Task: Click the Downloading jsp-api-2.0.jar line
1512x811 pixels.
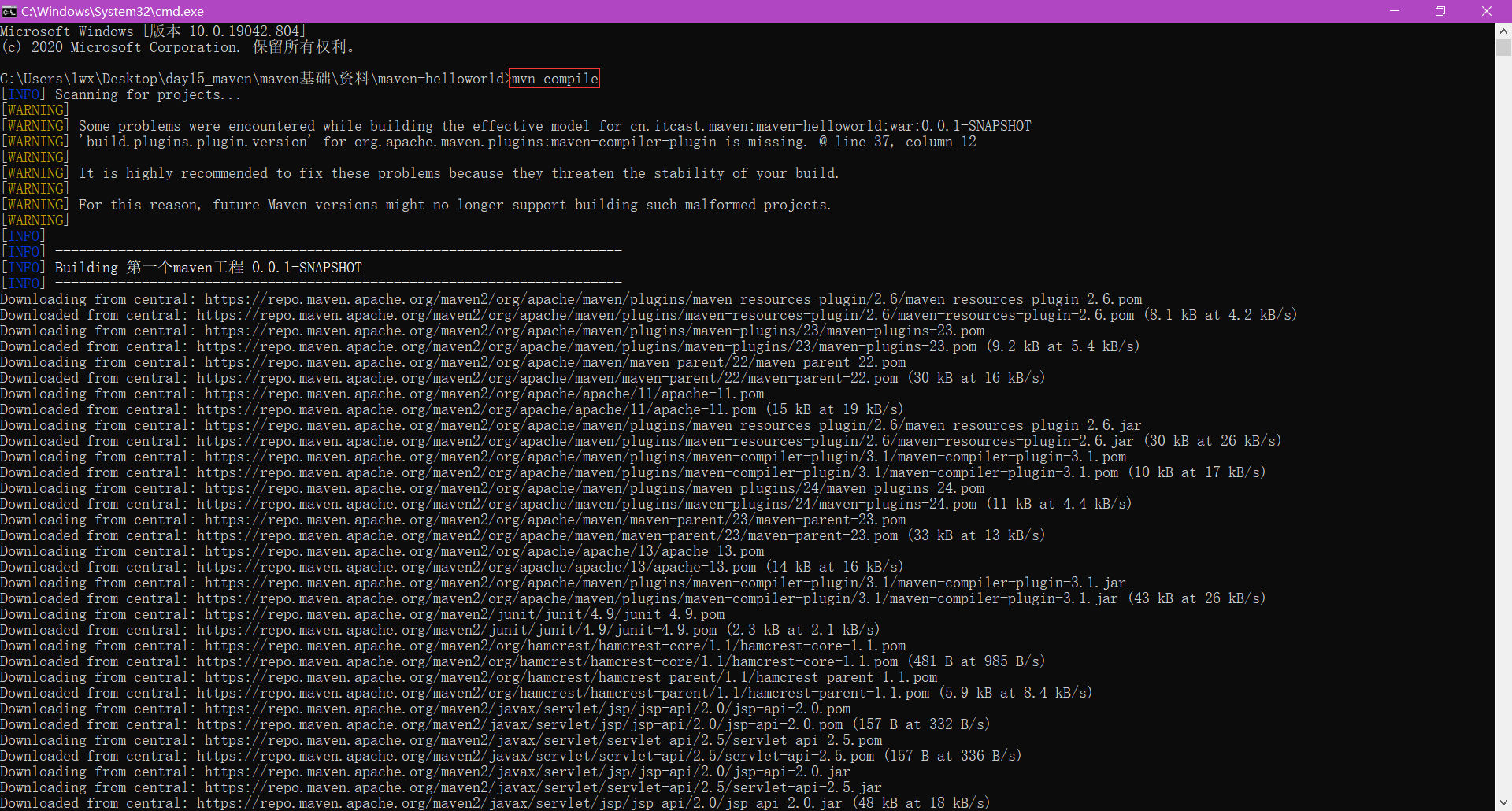Action: [425, 772]
